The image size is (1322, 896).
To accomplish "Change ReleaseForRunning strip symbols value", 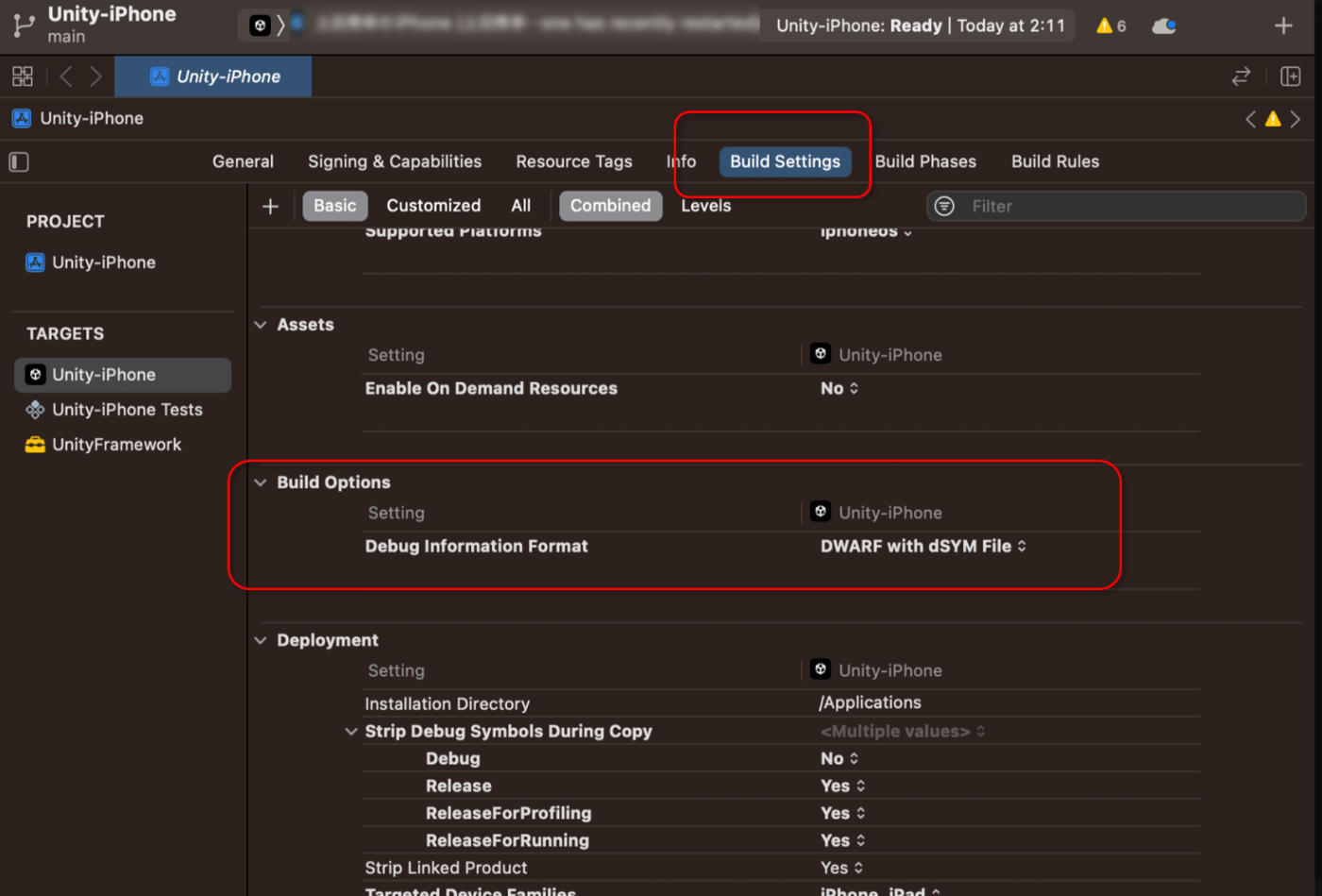I will click(842, 841).
